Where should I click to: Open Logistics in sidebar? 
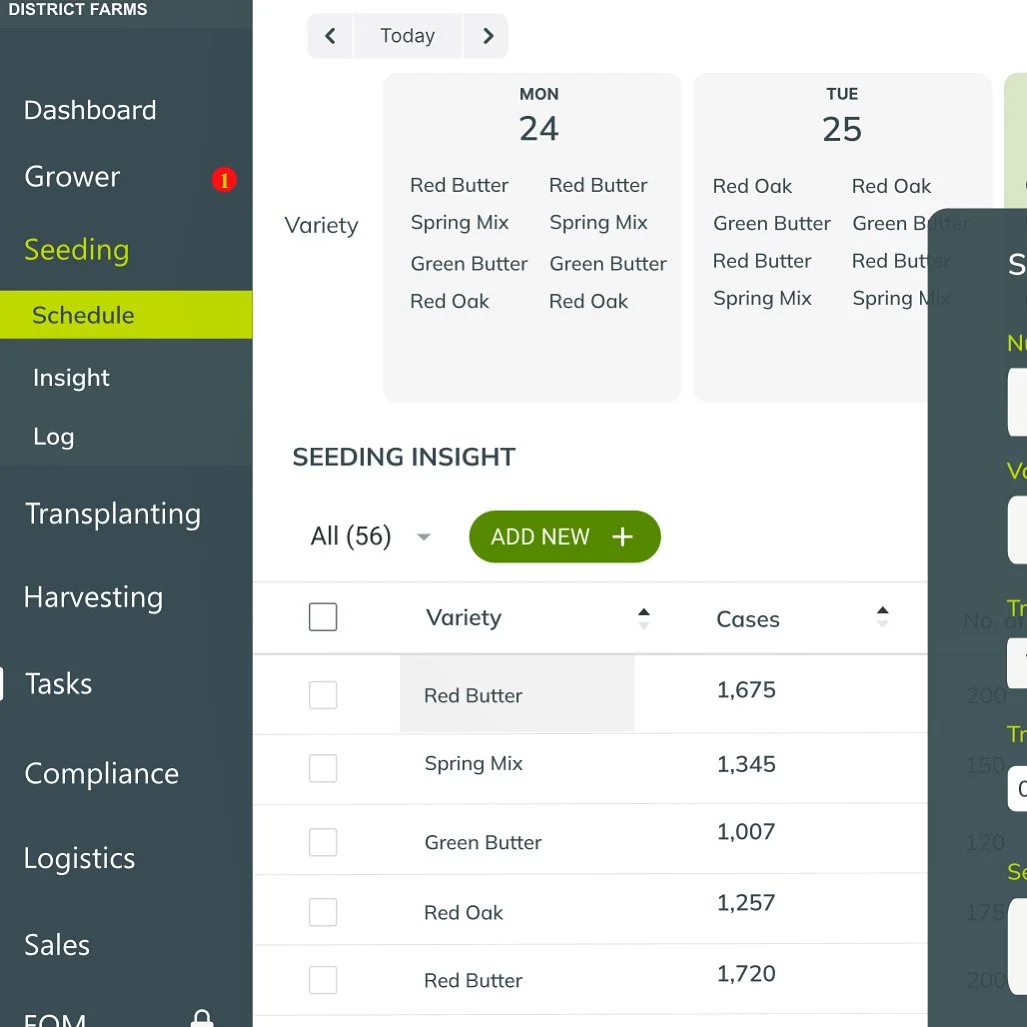click(x=79, y=859)
